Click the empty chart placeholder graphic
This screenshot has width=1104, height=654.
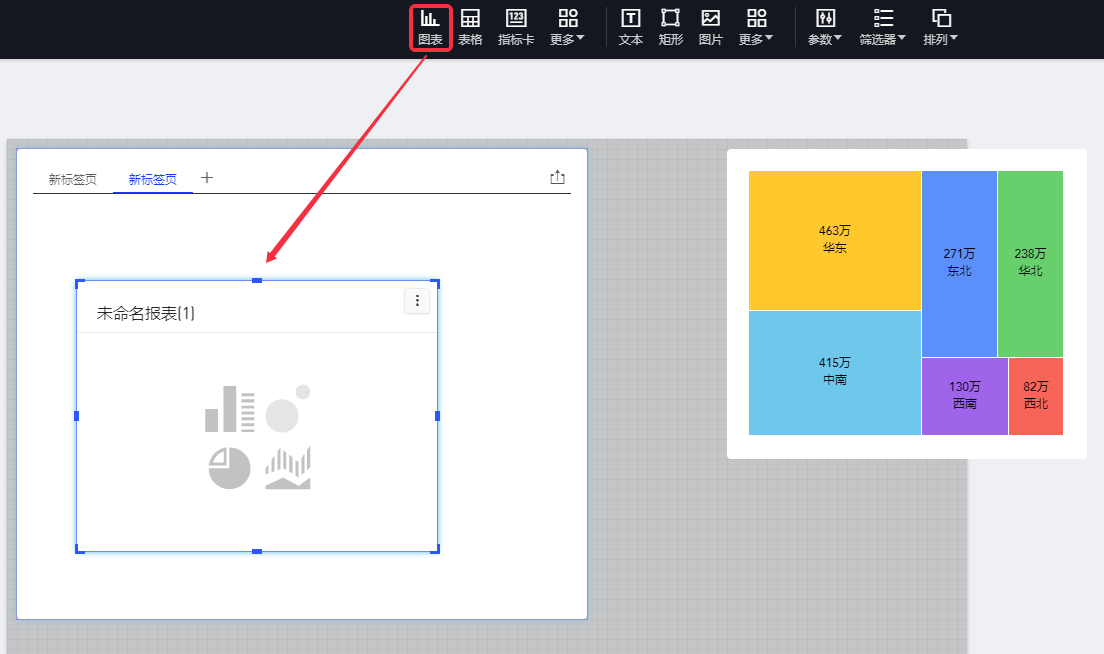pos(258,438)
